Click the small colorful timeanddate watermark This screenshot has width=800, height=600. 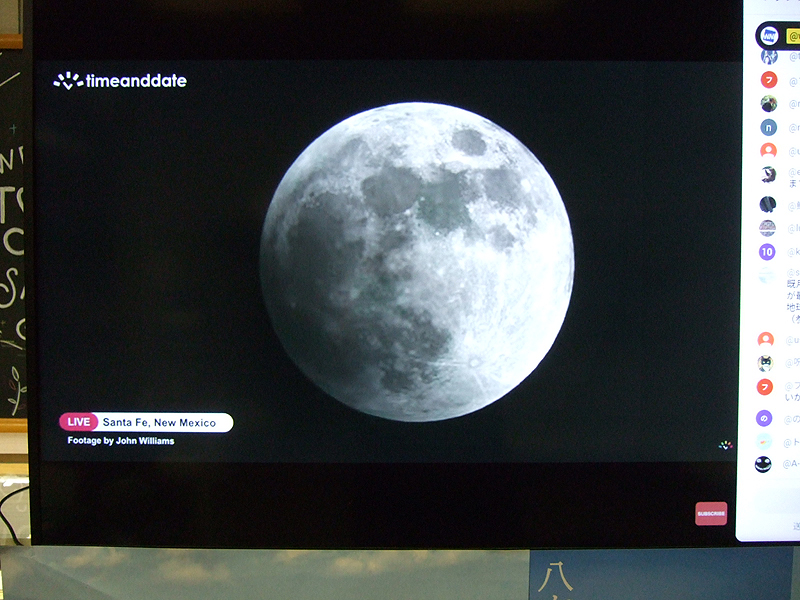726,445
